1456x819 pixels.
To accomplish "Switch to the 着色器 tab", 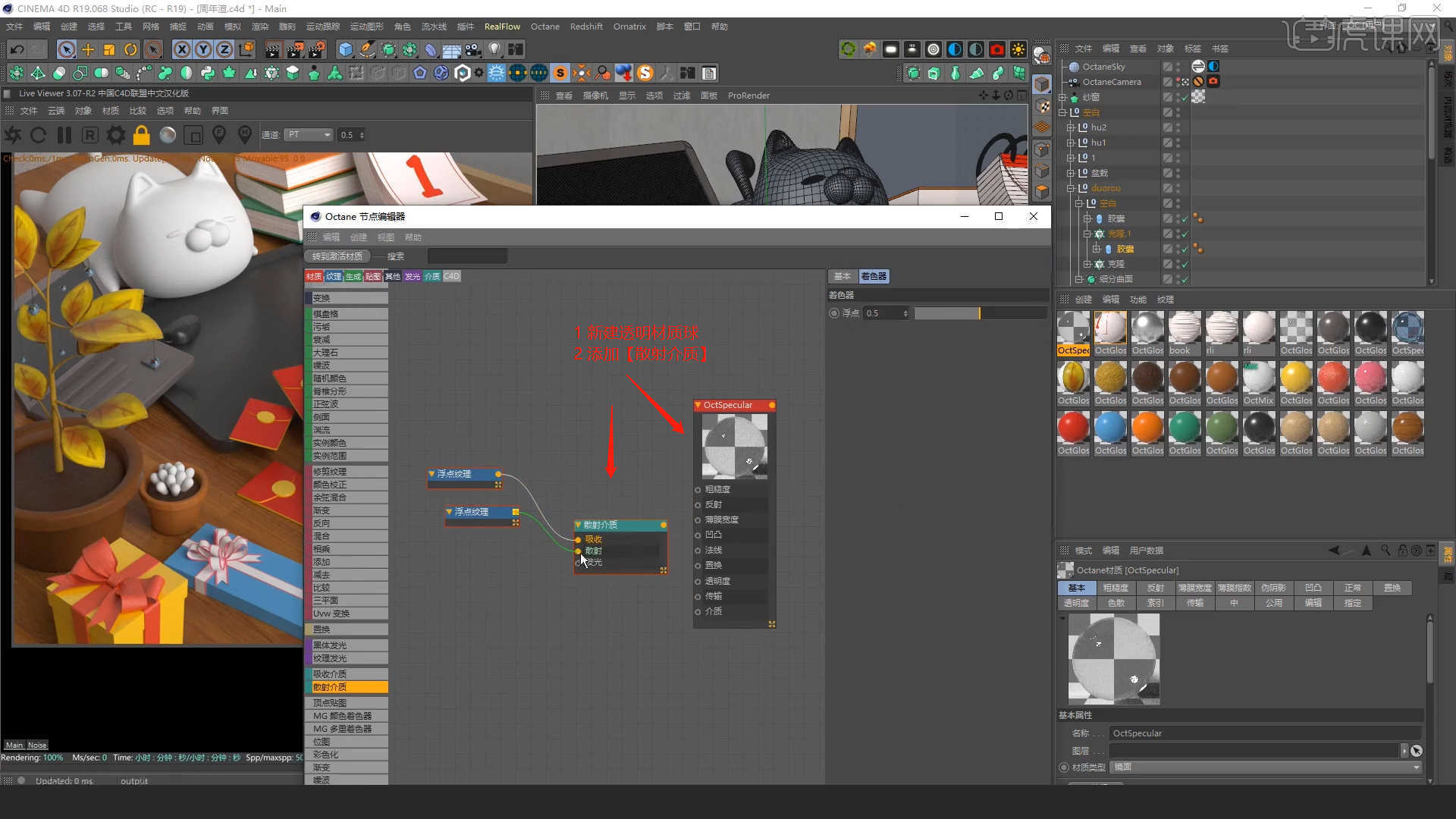I will coord(874,277).
